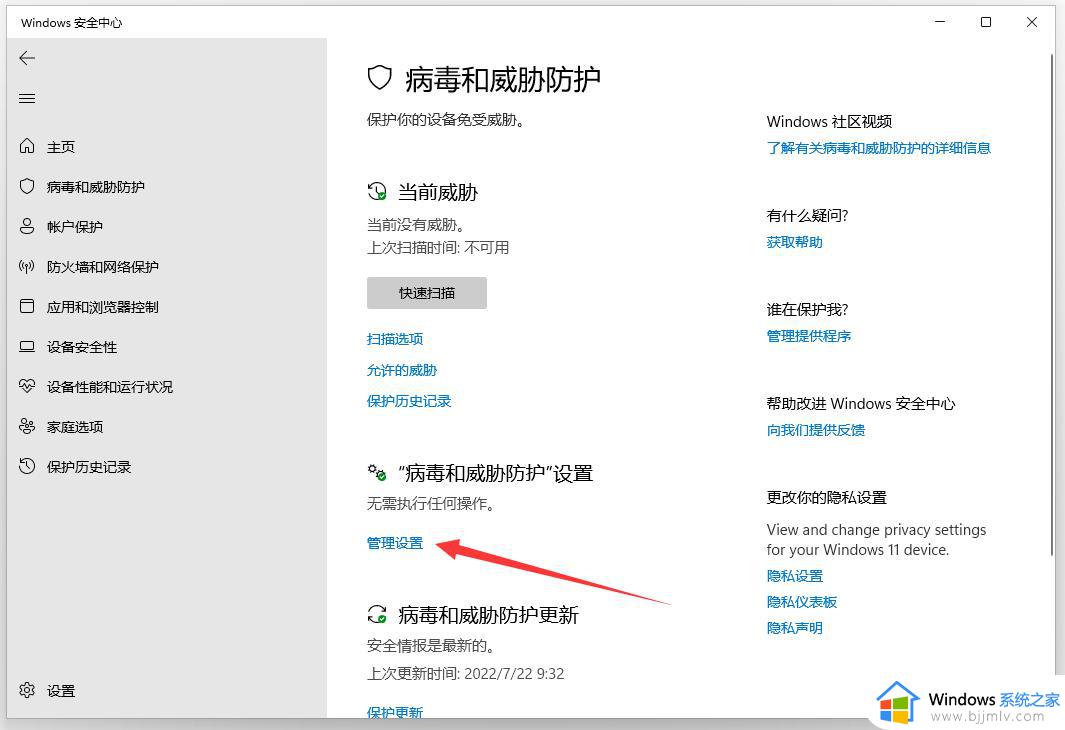The height and width of the screenshot is (730, 1065).
Task: Click the 保护你的设备免受威胁。 subtitle
Action: [446, 120]
